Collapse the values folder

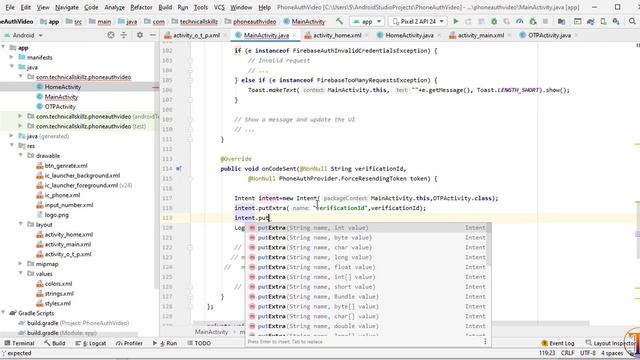[20, 273]
